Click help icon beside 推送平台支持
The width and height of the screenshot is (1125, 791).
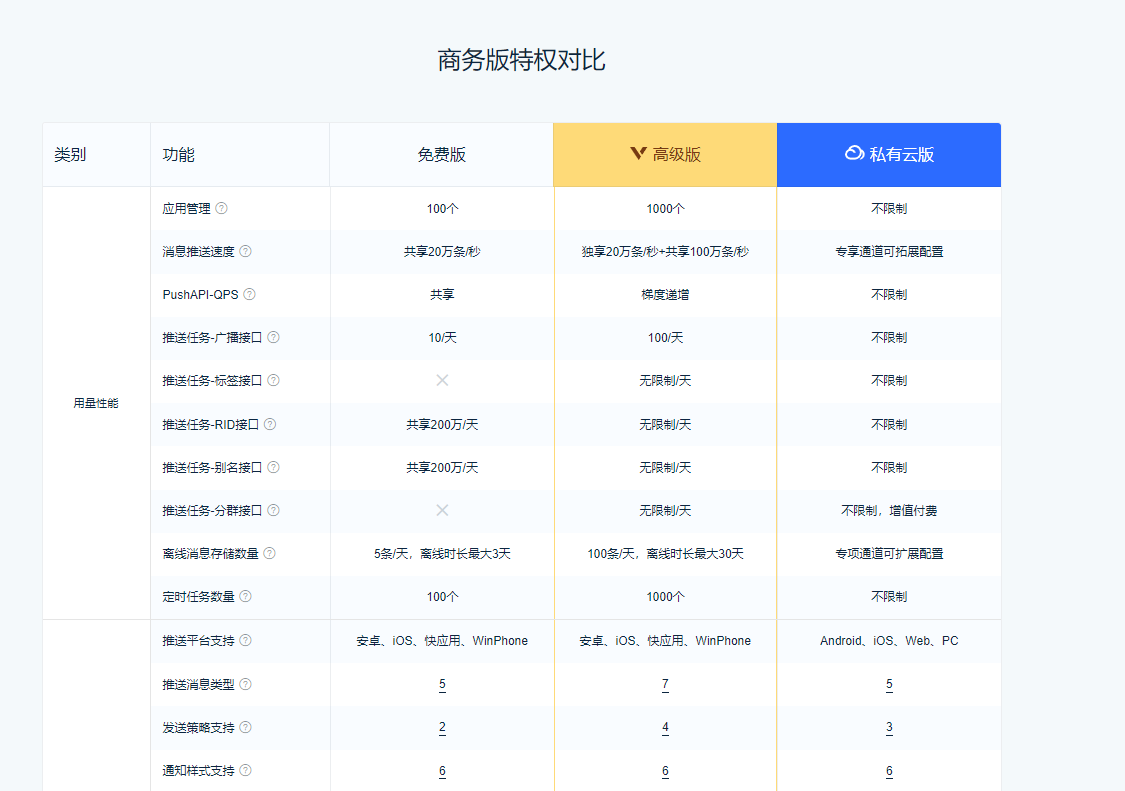point(246,640)
